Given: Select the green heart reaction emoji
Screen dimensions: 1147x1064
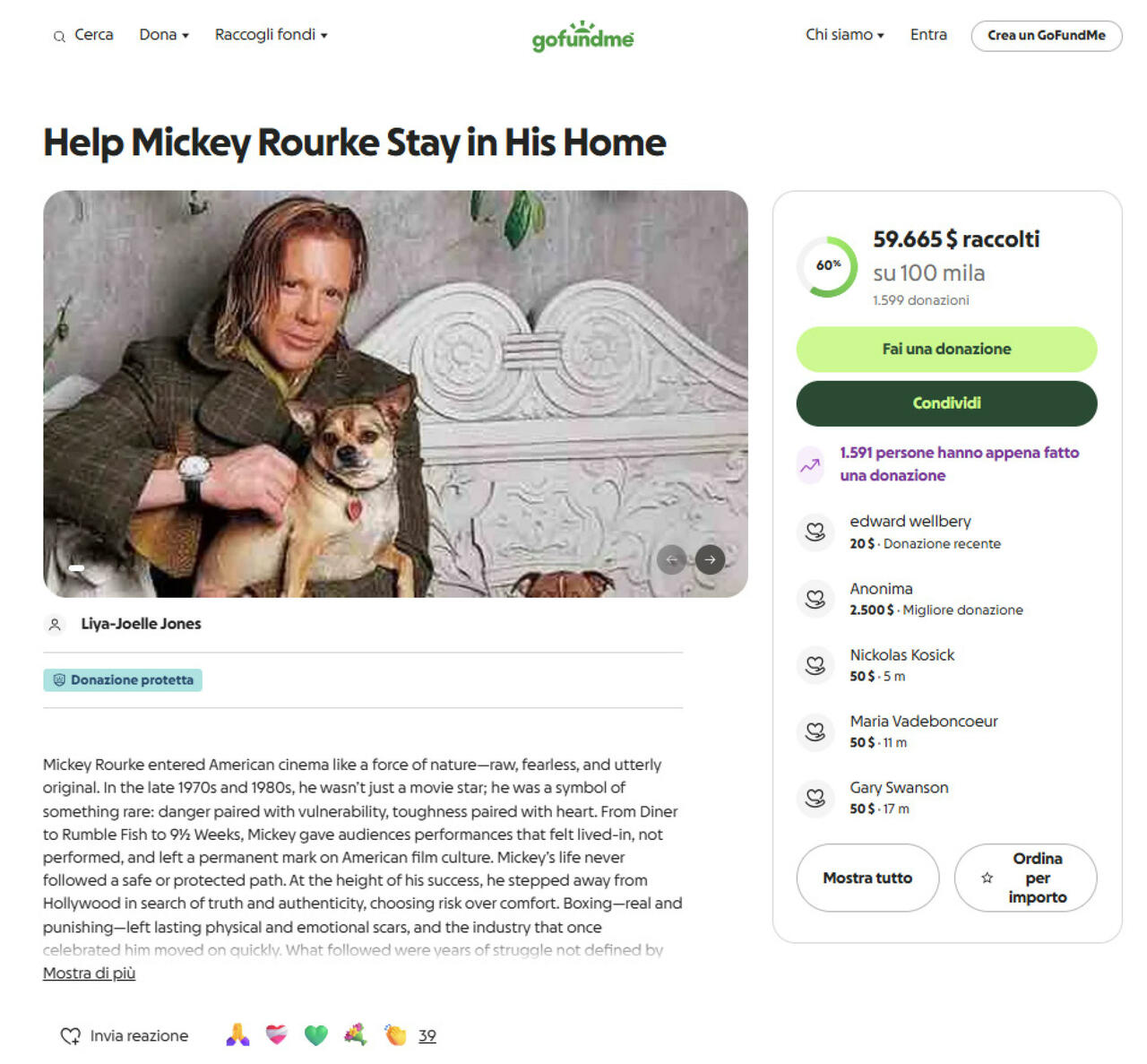Looking at the screenshot, I should (x=315, y=1034).
